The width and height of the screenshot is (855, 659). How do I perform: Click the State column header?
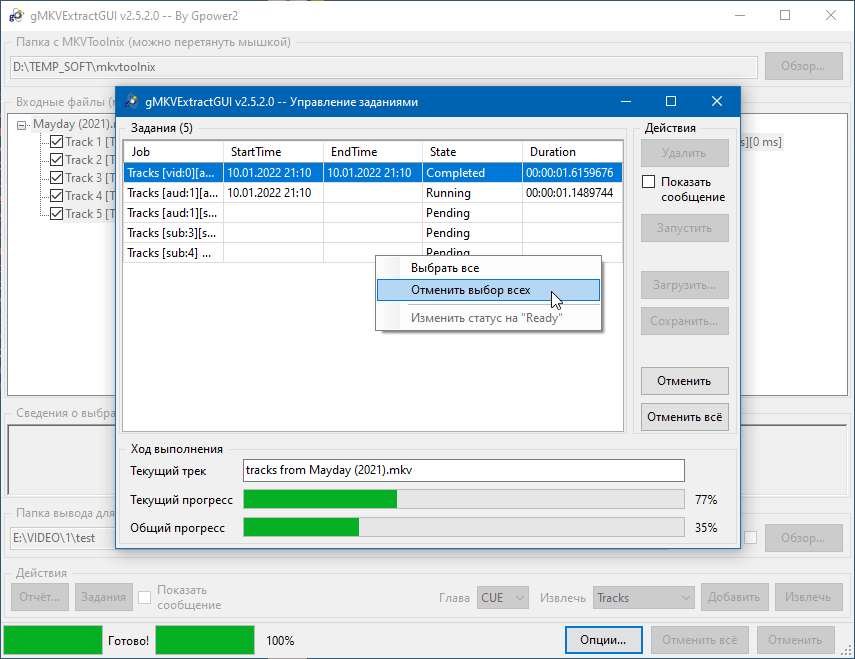coord(472,152)
